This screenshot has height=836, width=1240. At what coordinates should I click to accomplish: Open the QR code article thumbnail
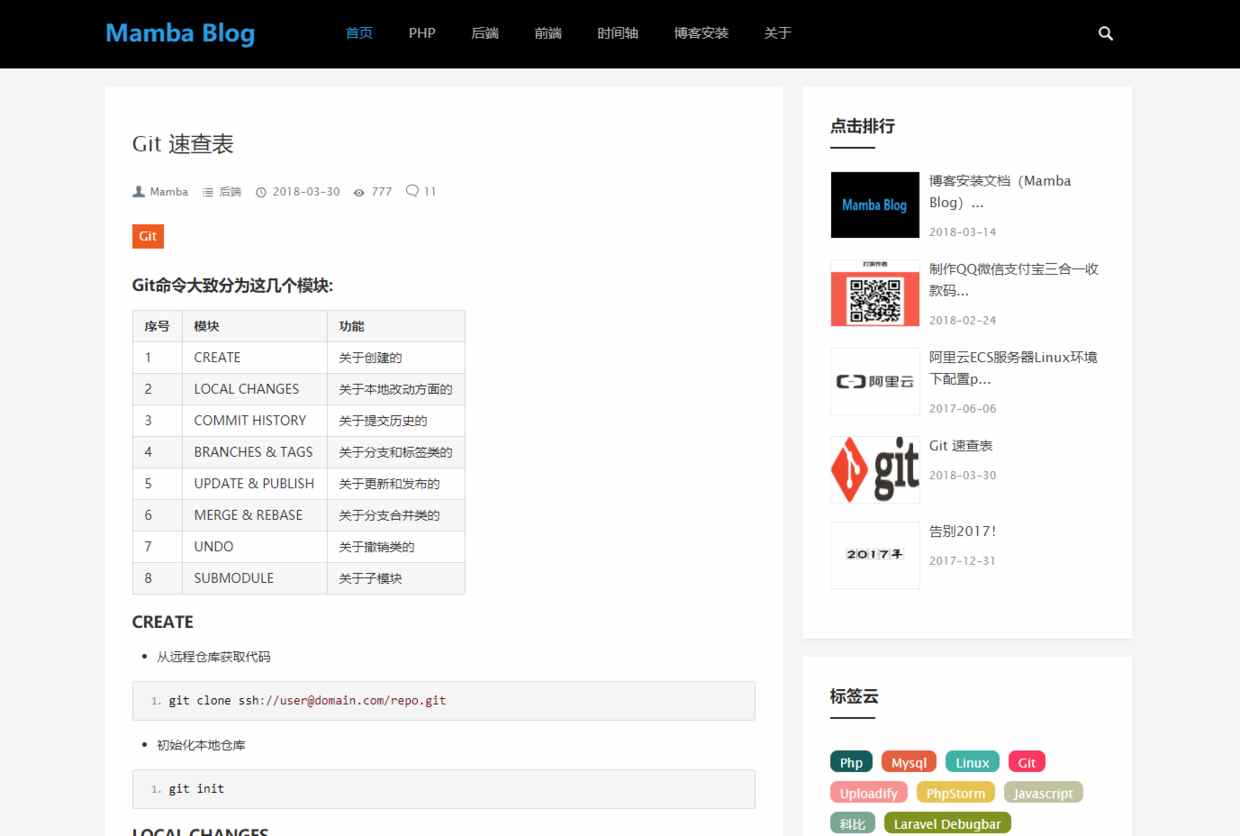pos(874,293)
